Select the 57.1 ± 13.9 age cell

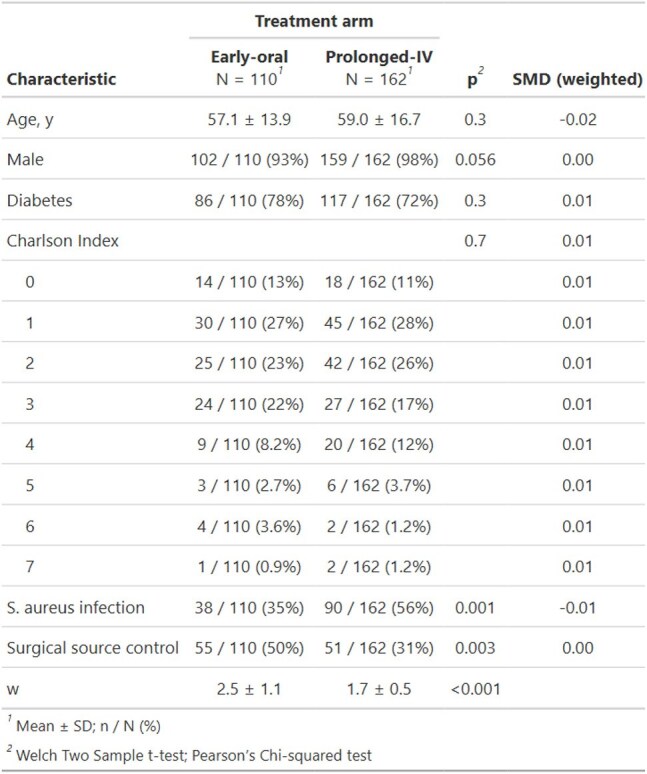(x=249, y=119)
